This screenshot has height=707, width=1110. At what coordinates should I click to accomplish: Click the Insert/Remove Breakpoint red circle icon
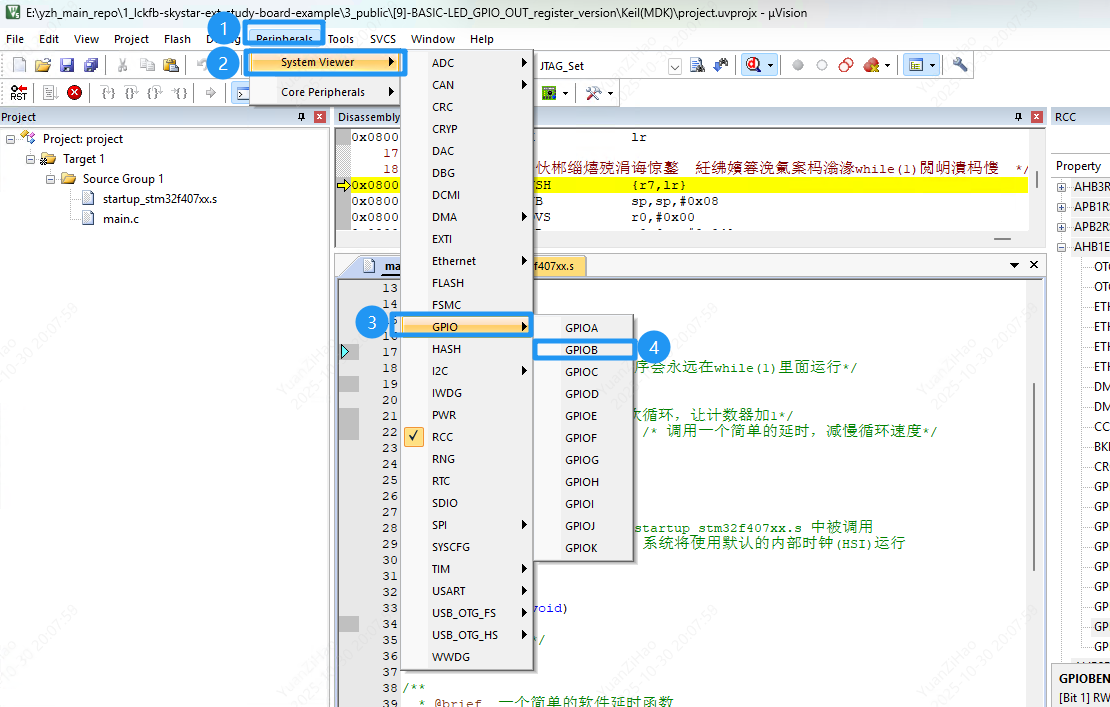point(798,65)
